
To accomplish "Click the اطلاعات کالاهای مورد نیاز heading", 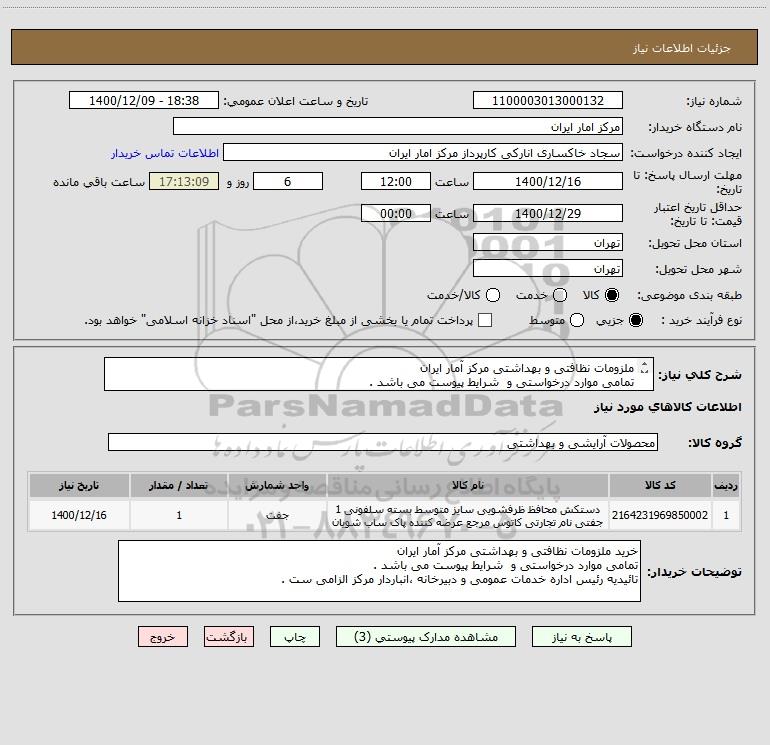I will point(667,407).
